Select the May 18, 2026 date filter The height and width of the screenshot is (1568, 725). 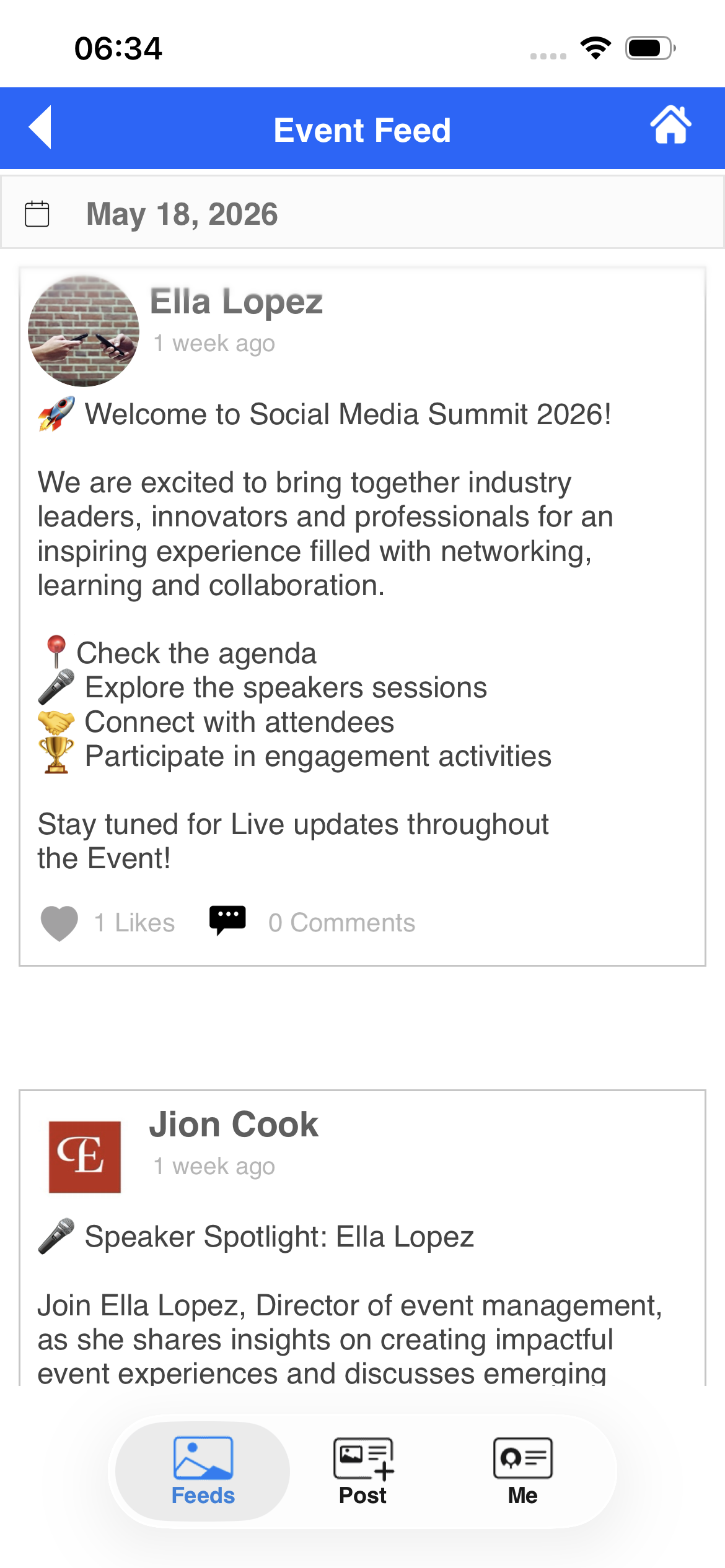[182, 214]
